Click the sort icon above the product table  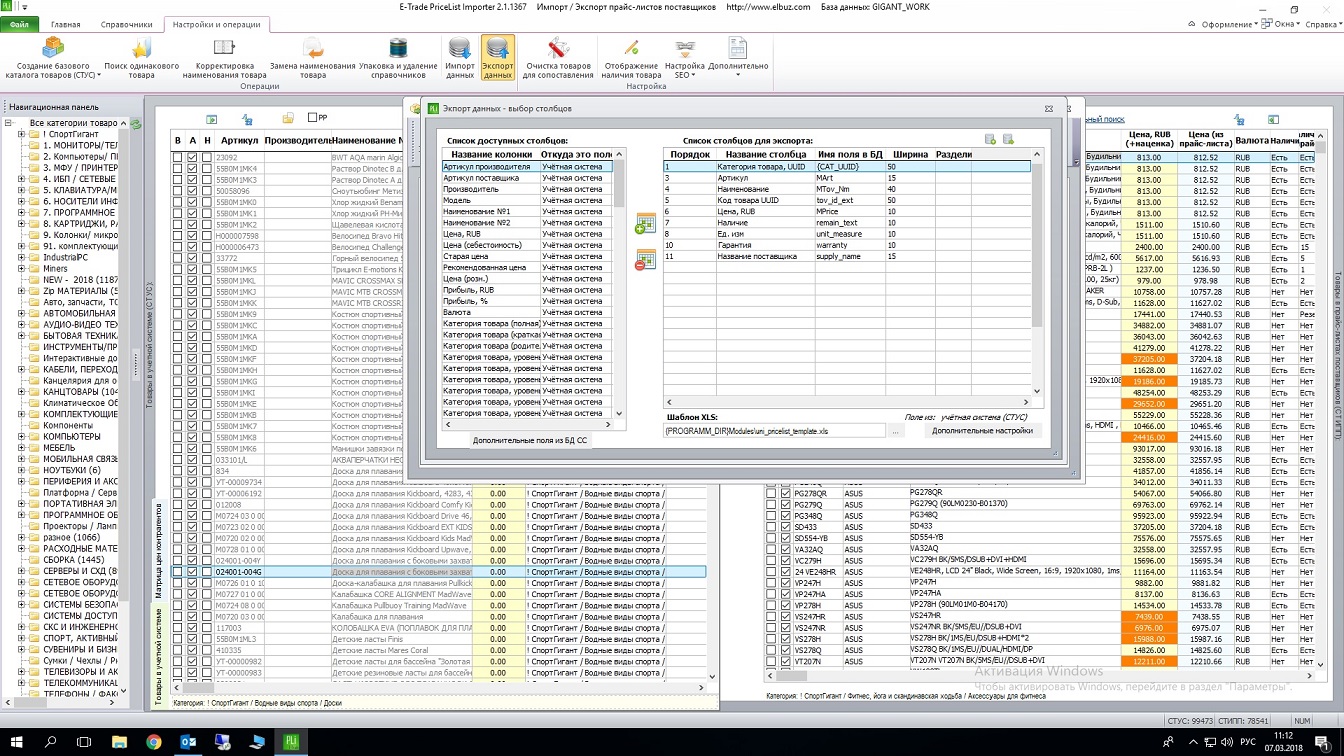coord(250,118)
